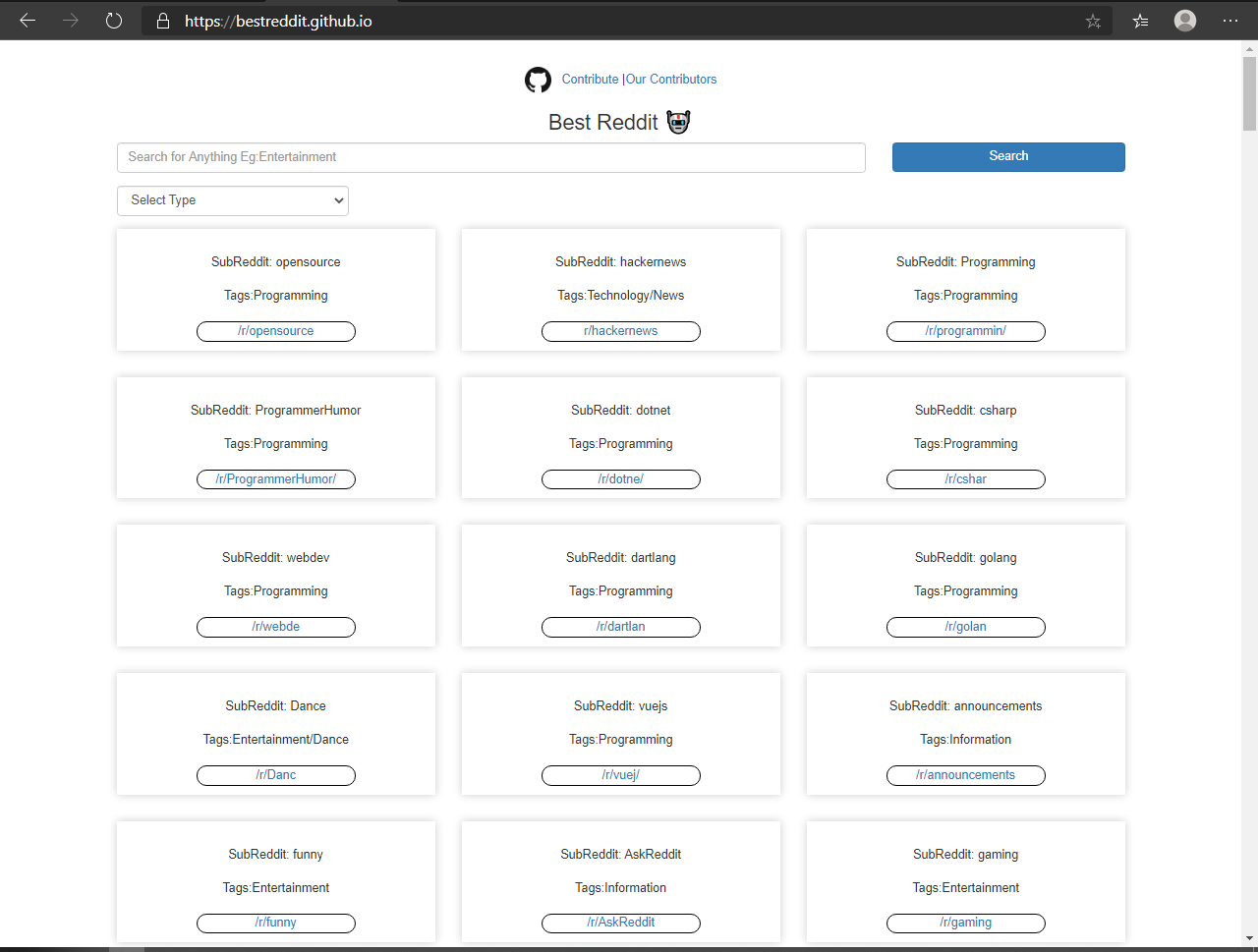Open browser settings ellipsis menu

(x=1230, y=21)
